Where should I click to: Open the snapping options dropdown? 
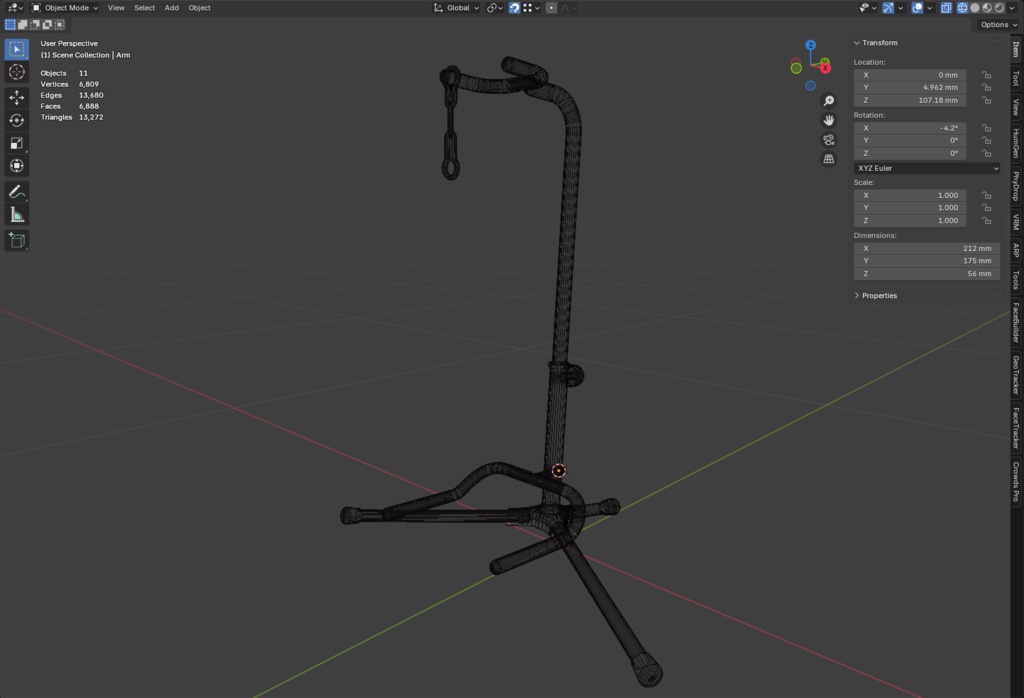531,8
